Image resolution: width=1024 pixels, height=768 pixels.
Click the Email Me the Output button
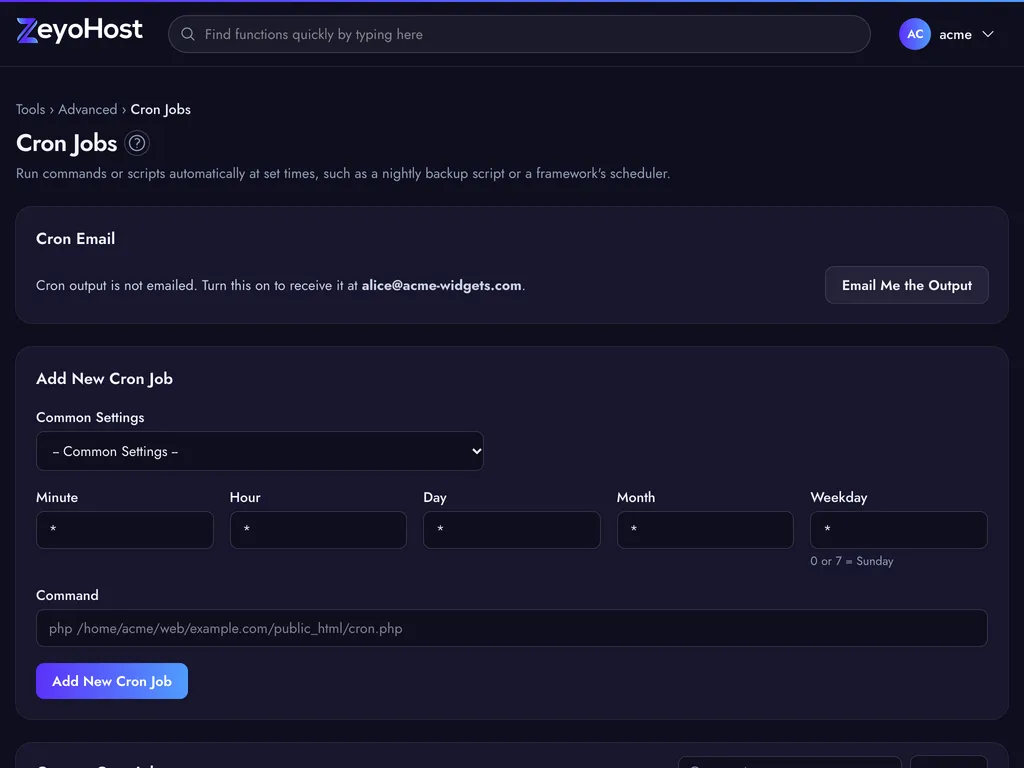[x=906, y=285]
